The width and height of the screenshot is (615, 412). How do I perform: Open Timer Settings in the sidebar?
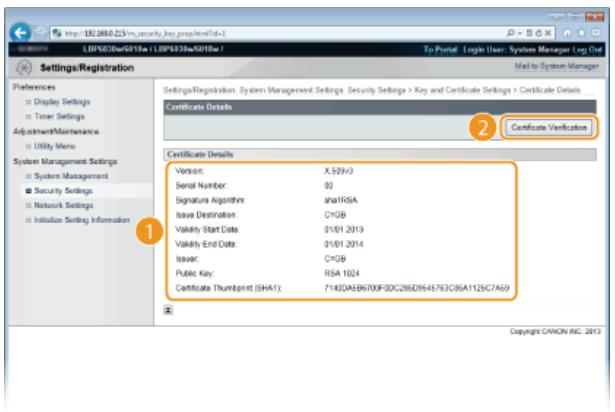click(59, 116)
